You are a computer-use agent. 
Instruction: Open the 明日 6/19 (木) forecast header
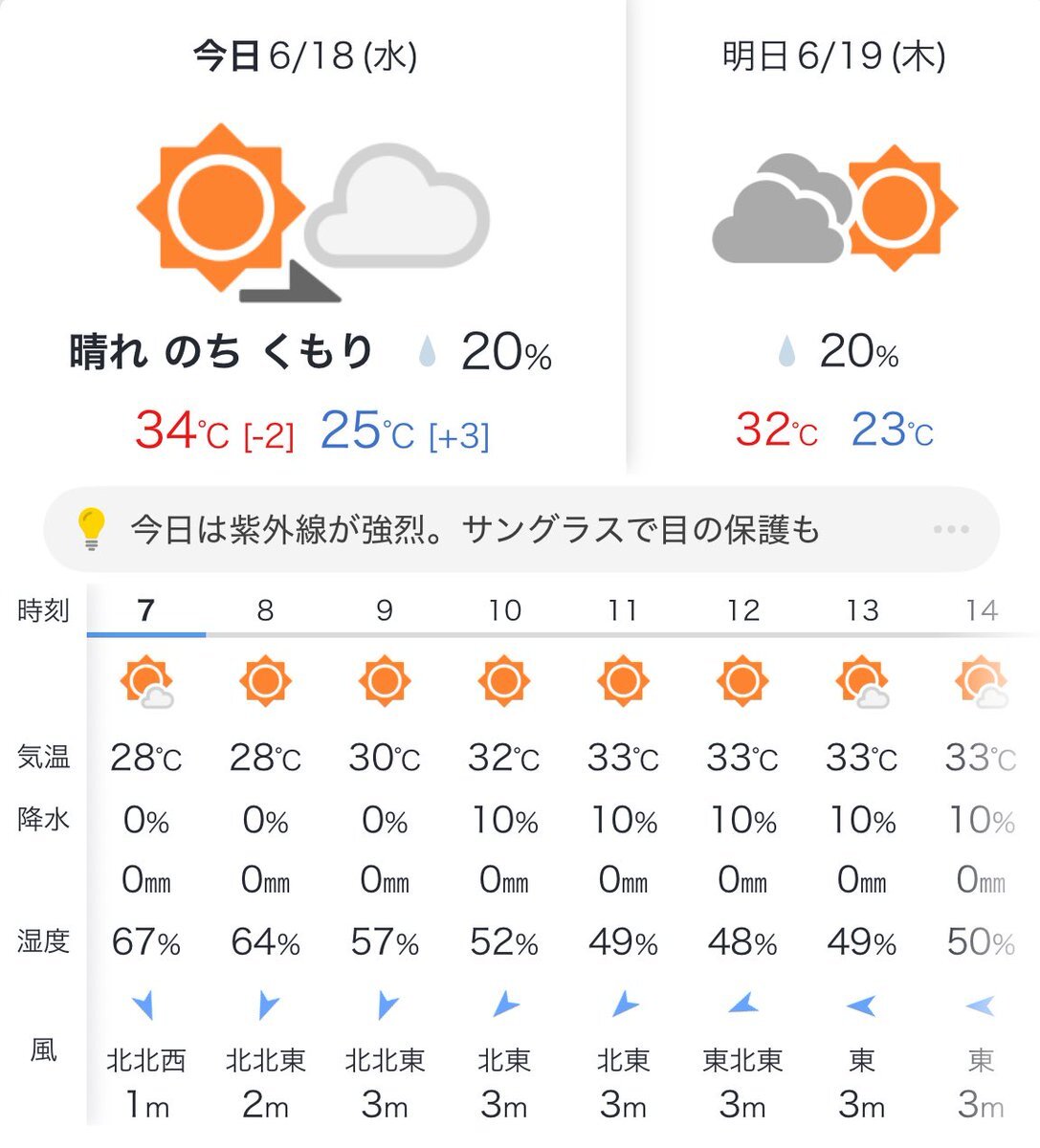coord(834,56)
